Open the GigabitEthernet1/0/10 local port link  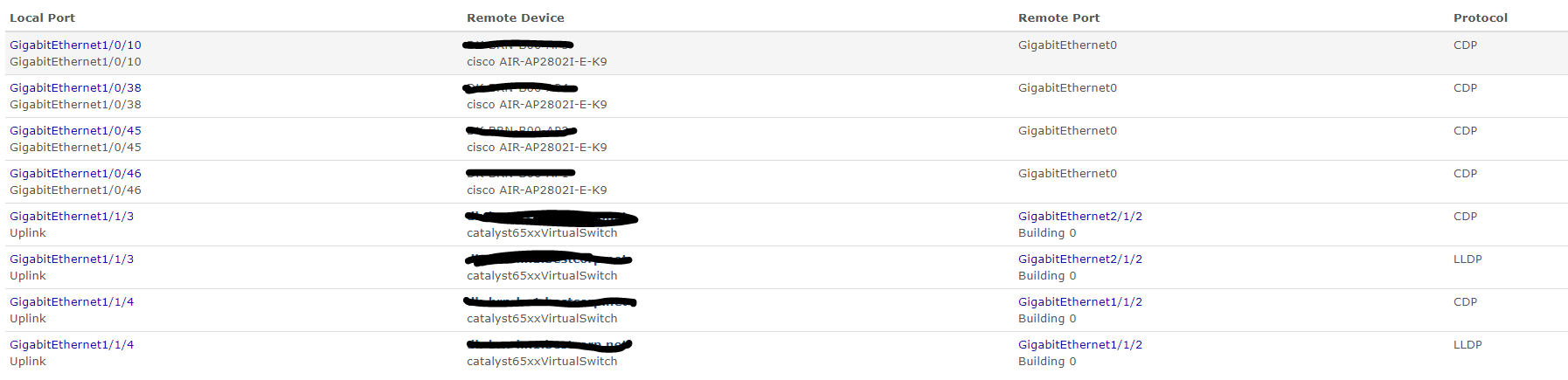(75, 45)
